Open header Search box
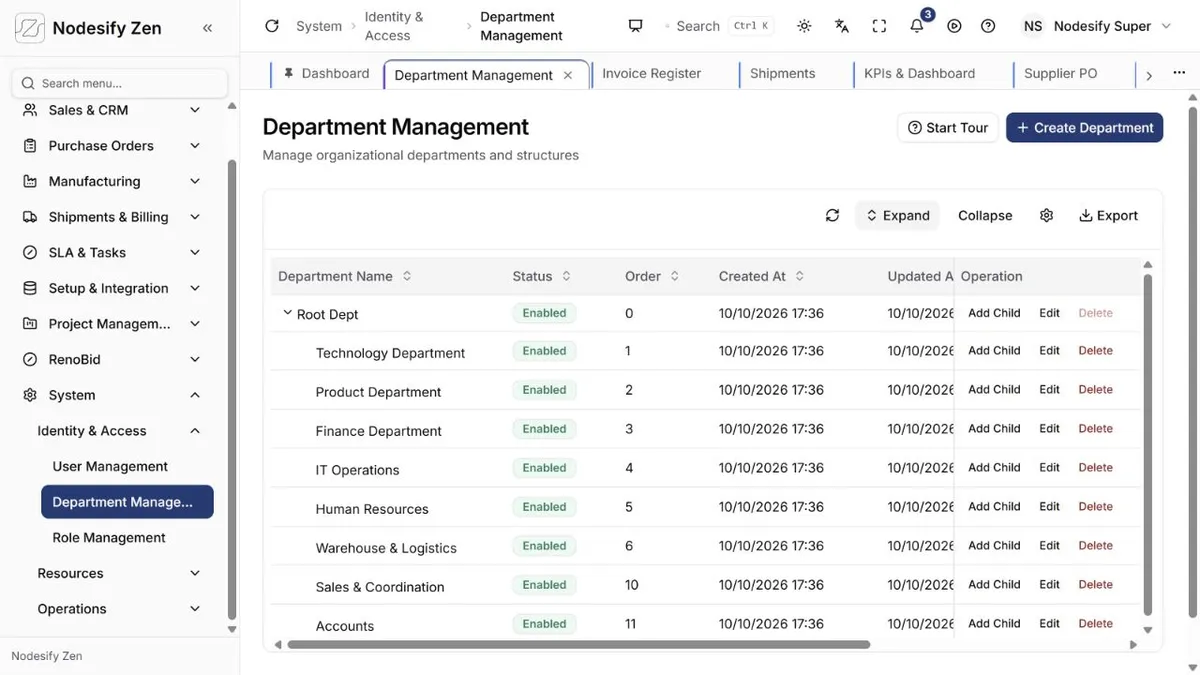 (x=718, y=26)
